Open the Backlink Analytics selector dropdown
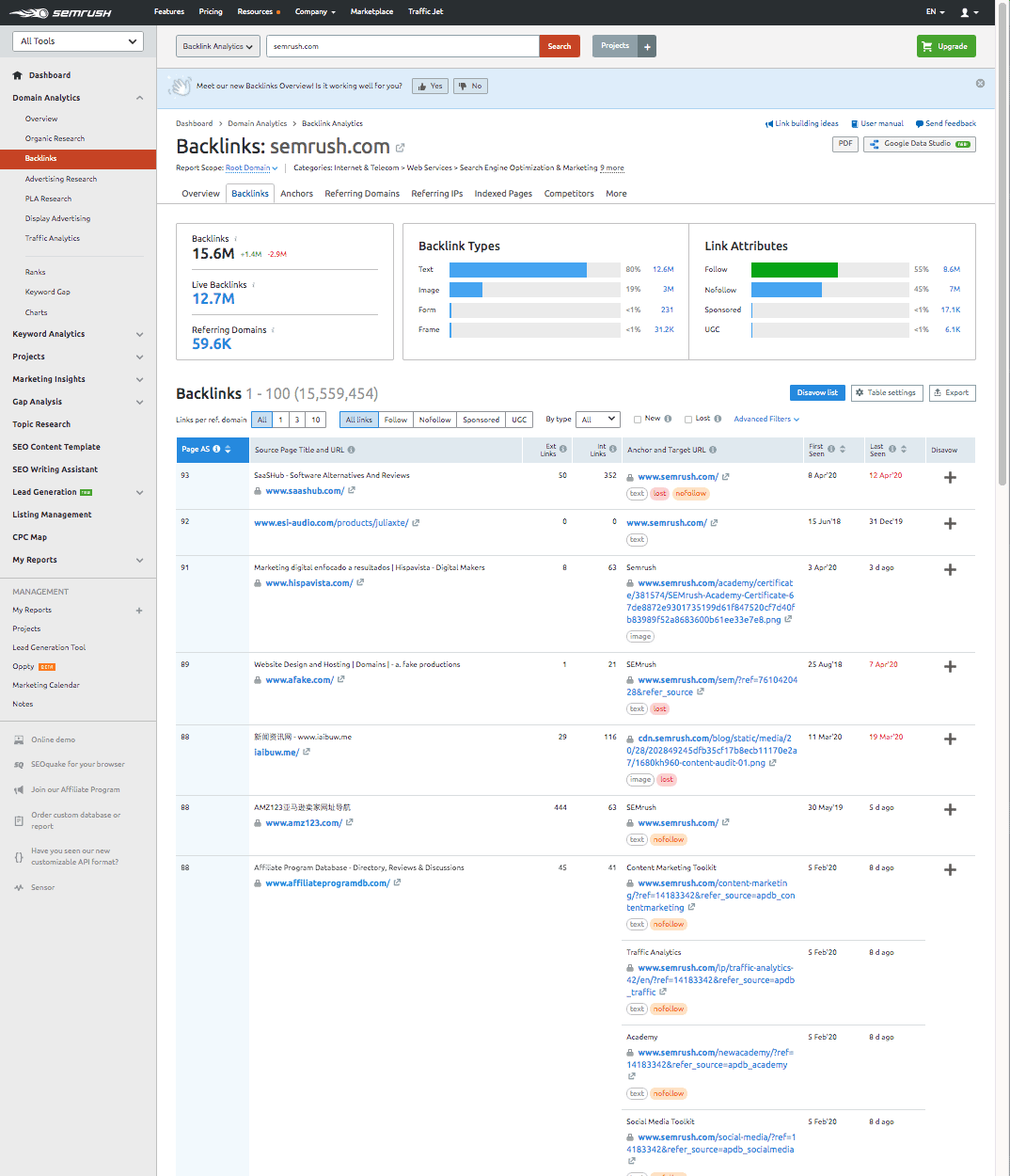The image size is (1010, 1176). click(217, 46)
